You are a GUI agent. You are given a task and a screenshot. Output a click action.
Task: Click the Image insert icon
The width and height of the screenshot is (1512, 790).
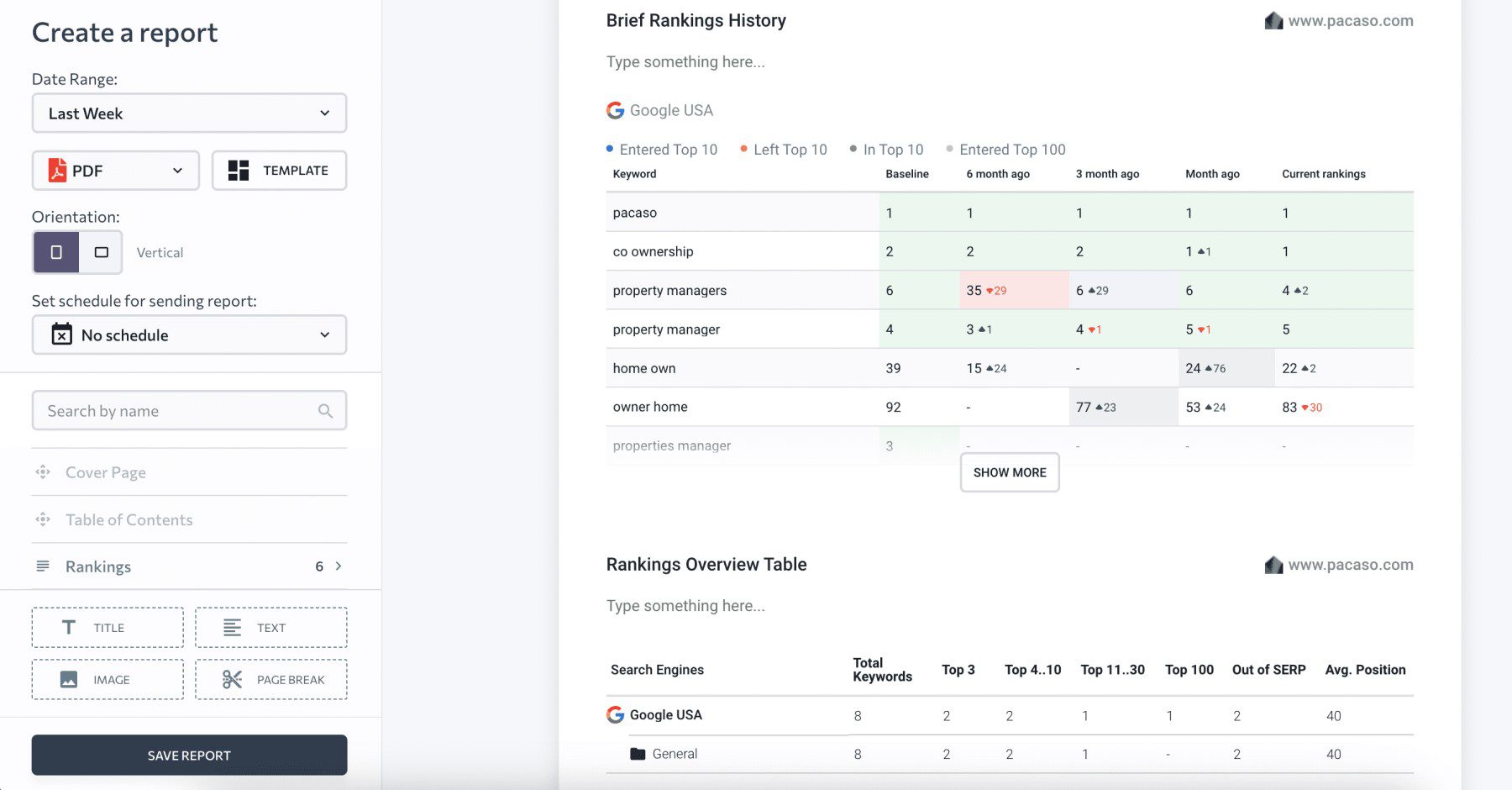69,679
